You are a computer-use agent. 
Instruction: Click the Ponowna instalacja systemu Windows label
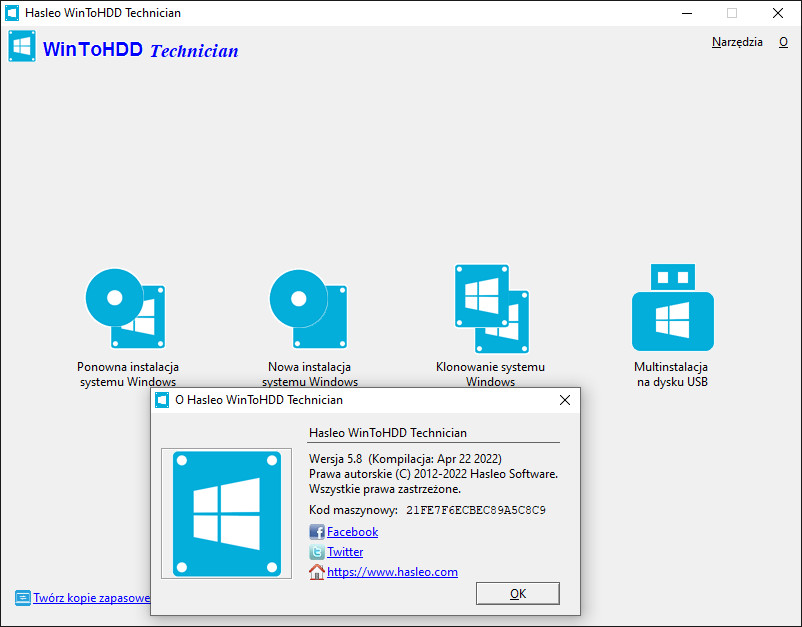pyautogui.click(x=128, y=374)
